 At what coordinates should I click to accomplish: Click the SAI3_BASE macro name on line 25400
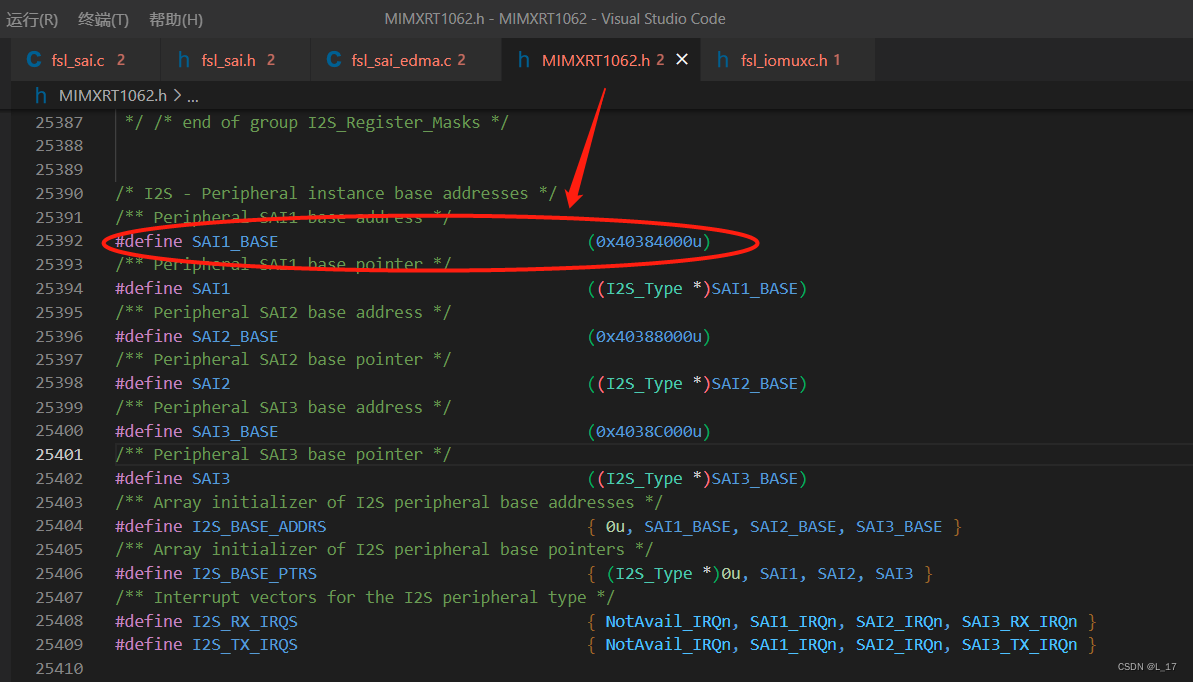[235, 432]
